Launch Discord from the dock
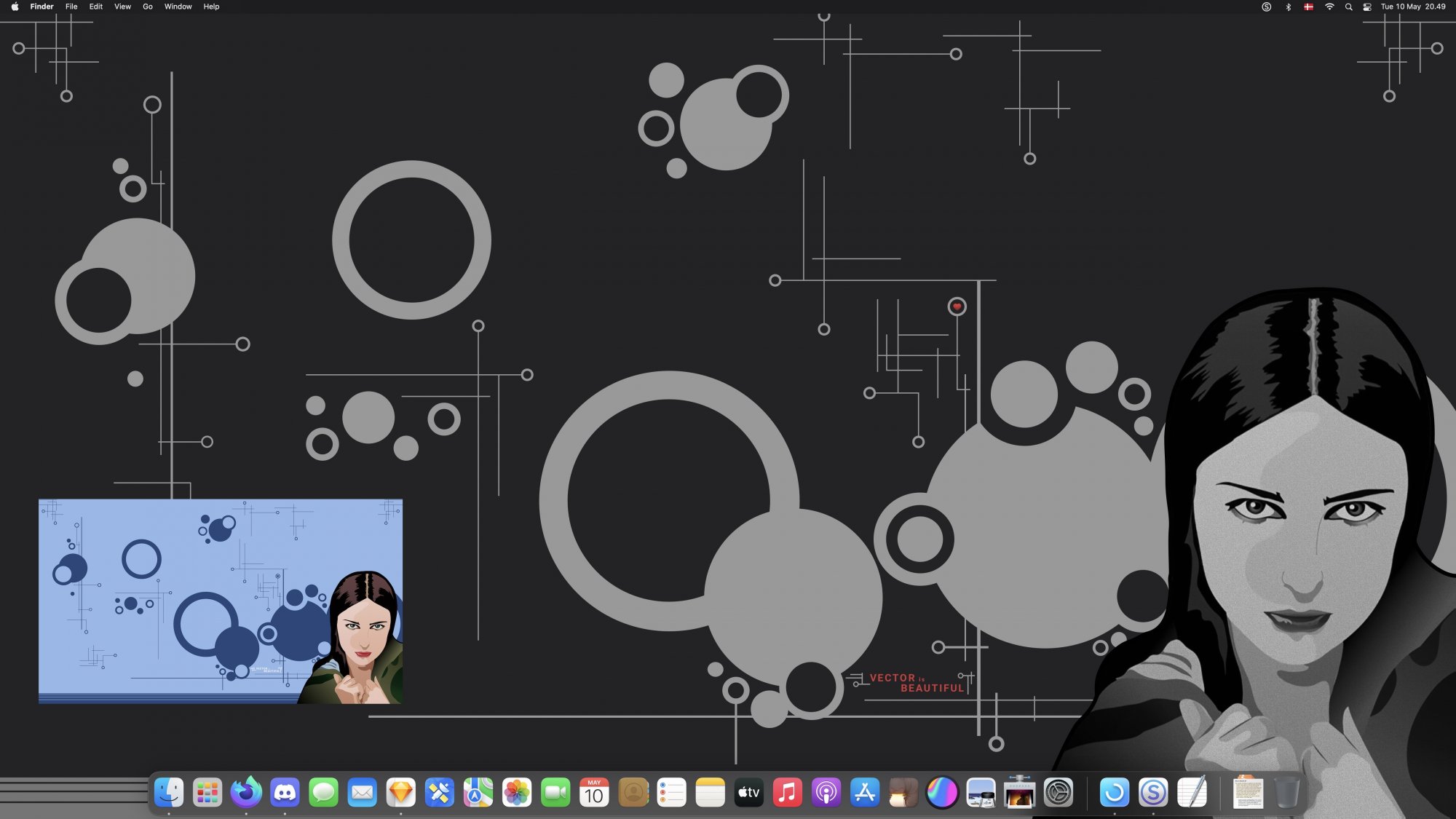Image resolution: width=1456 pixels, height=819 pixels. coord(285,793)
